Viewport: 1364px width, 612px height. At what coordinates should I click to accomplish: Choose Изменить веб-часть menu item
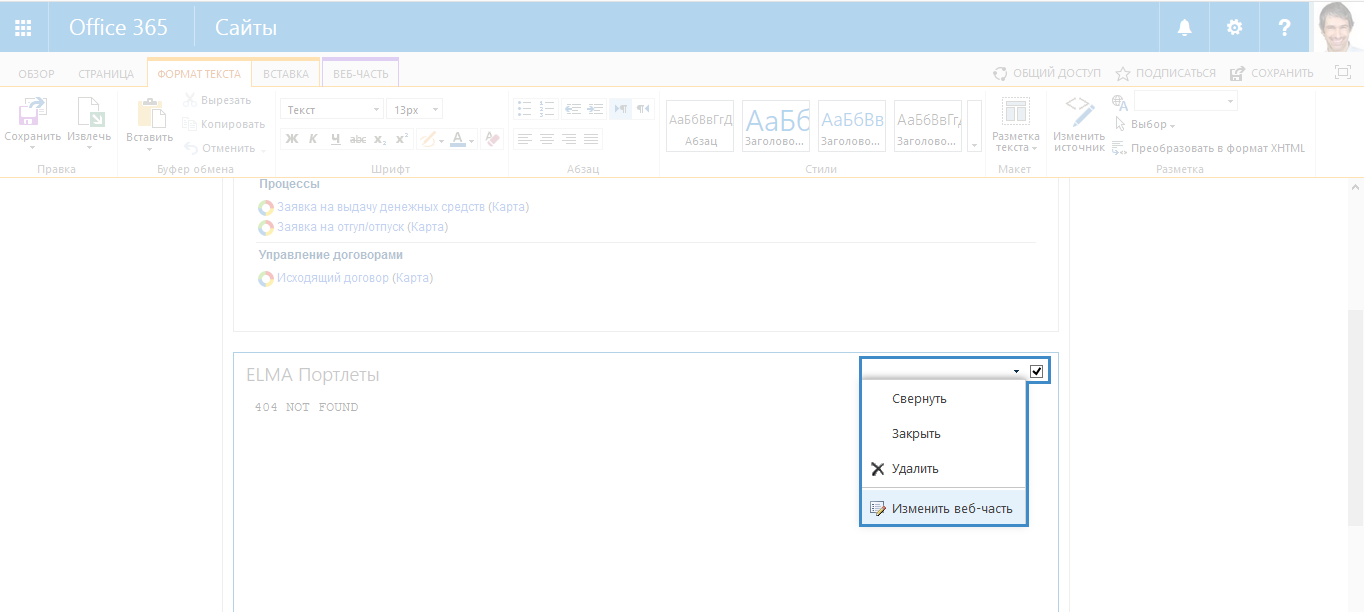[x=944, y=508]
